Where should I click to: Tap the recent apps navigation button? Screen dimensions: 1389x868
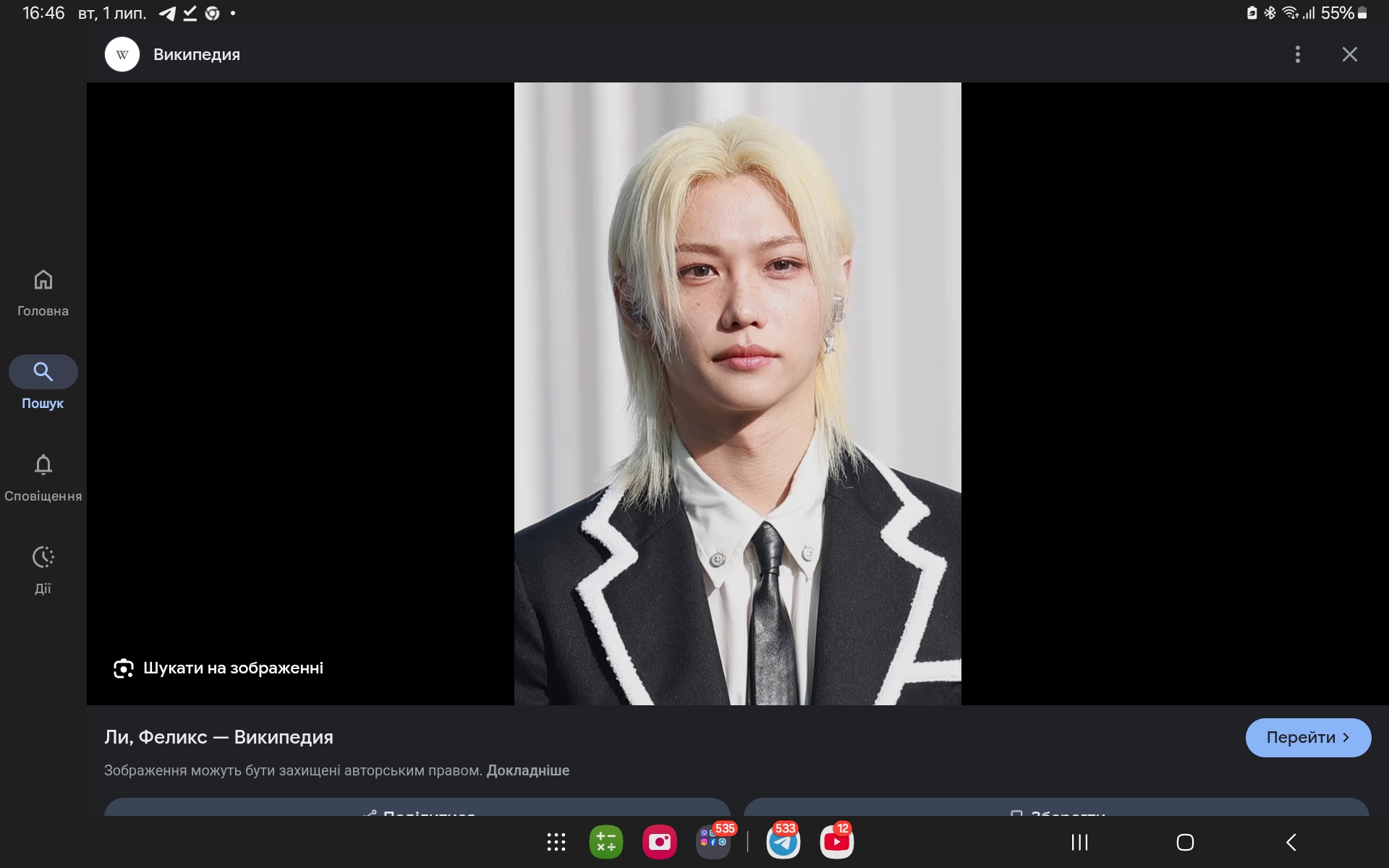point(1079,842)
